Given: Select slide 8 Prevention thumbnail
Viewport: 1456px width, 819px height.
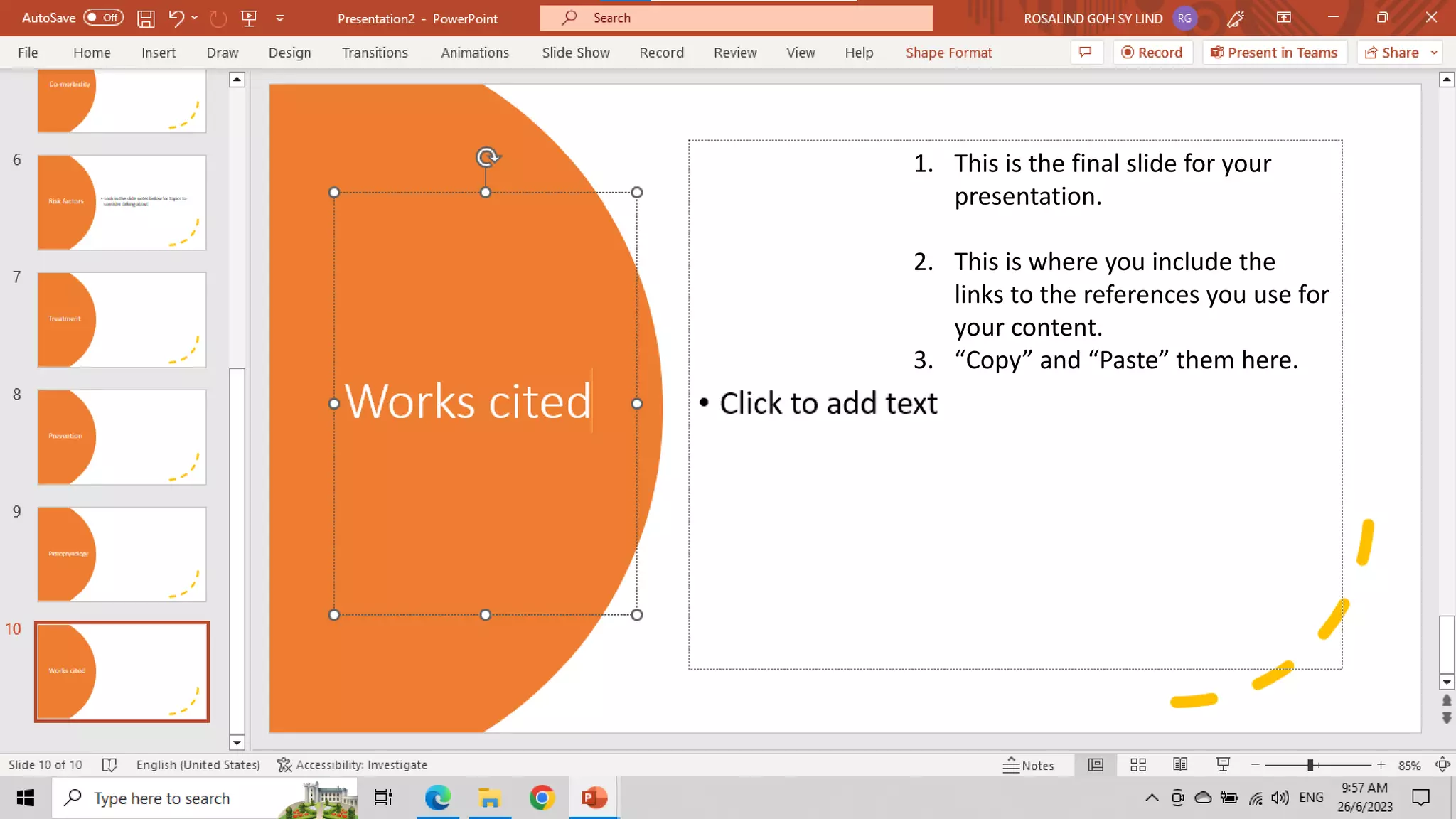Looking at the screenshot, I should (122, 437).
